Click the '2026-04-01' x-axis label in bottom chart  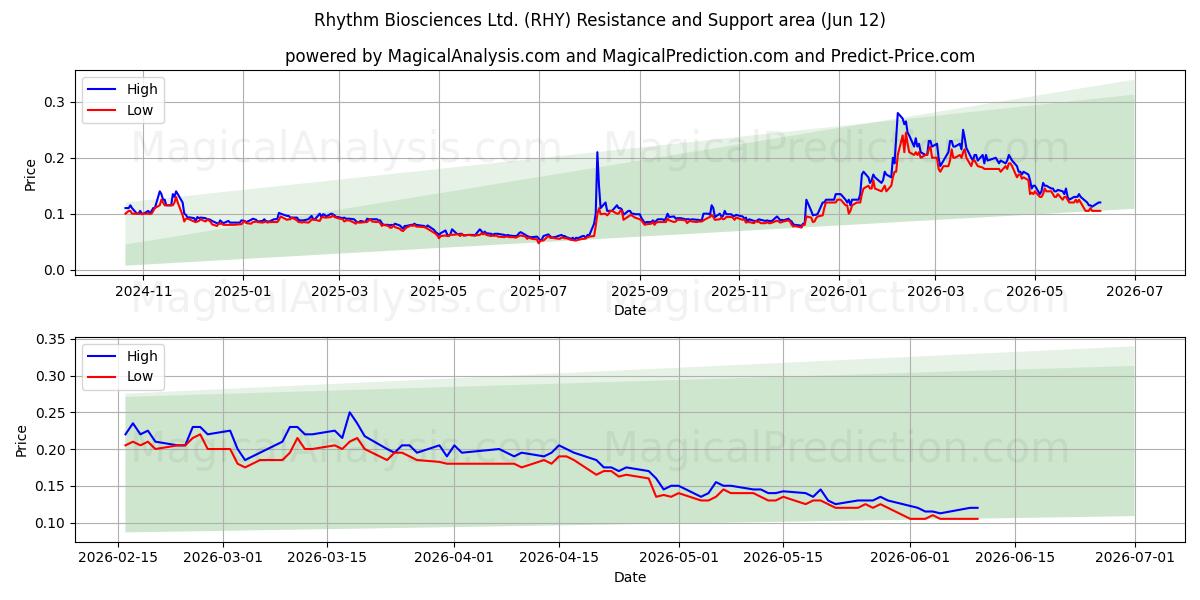pyautogui.click(x=454, y=557)
